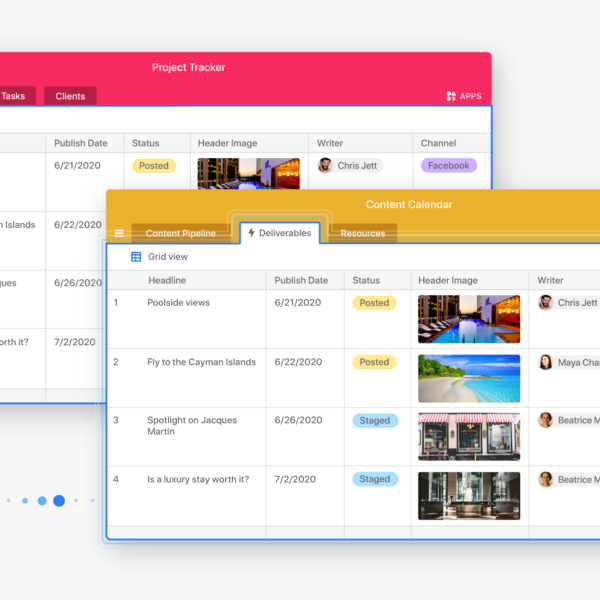Image resolution: width=600 pixels, height=600 pixels.
Task: Select 'Fly to the Cayman Islands' cell
Action: 201,362
